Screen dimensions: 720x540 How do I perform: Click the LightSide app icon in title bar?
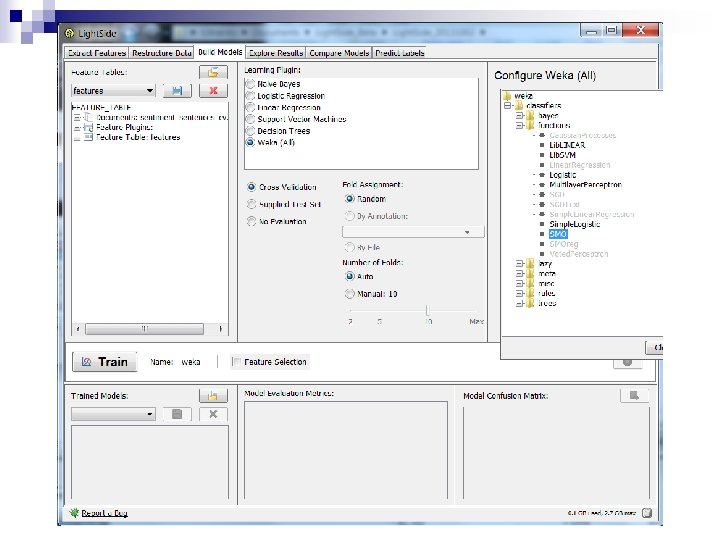69,33
